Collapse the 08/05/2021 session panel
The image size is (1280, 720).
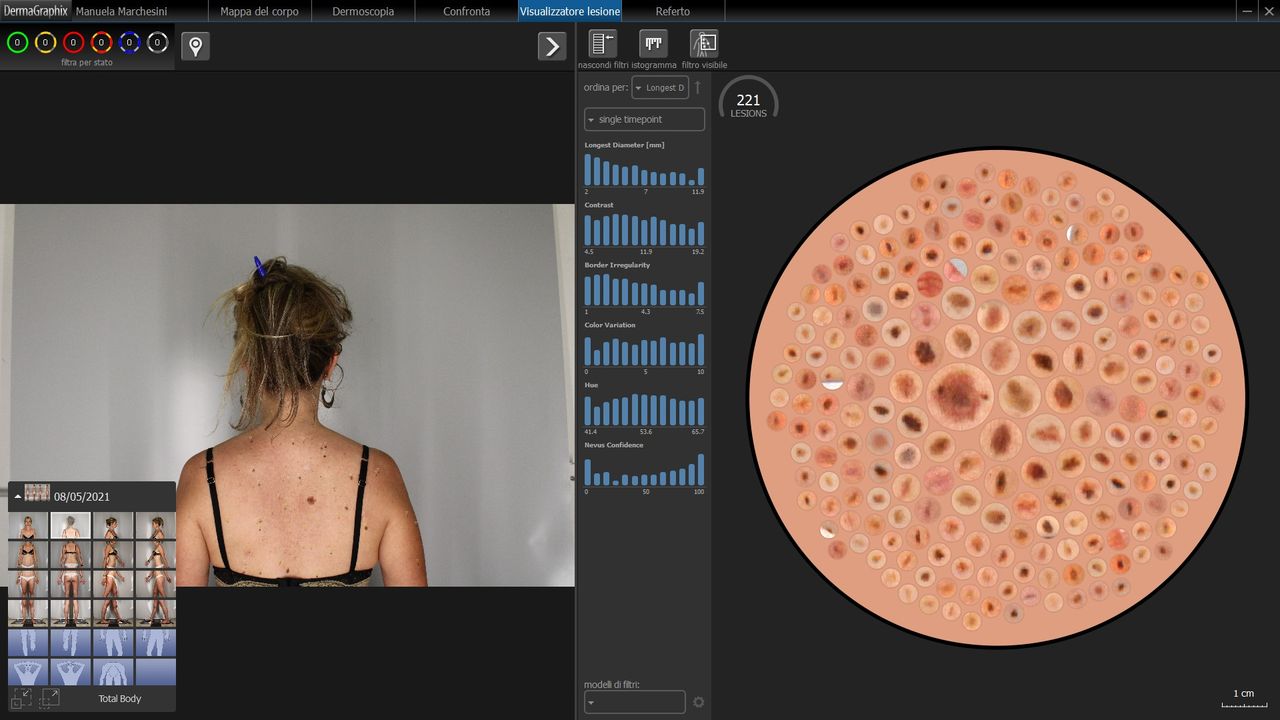18,496
